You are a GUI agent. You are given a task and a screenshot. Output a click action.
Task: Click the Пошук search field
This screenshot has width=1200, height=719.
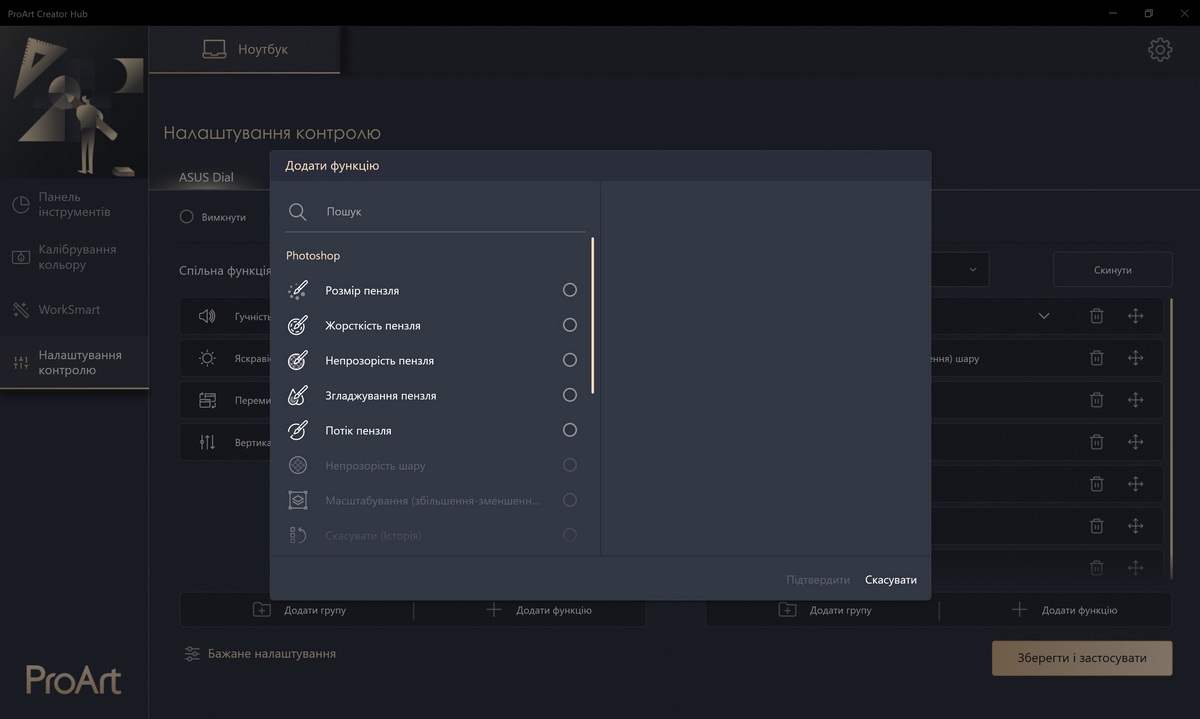[450, 212]
